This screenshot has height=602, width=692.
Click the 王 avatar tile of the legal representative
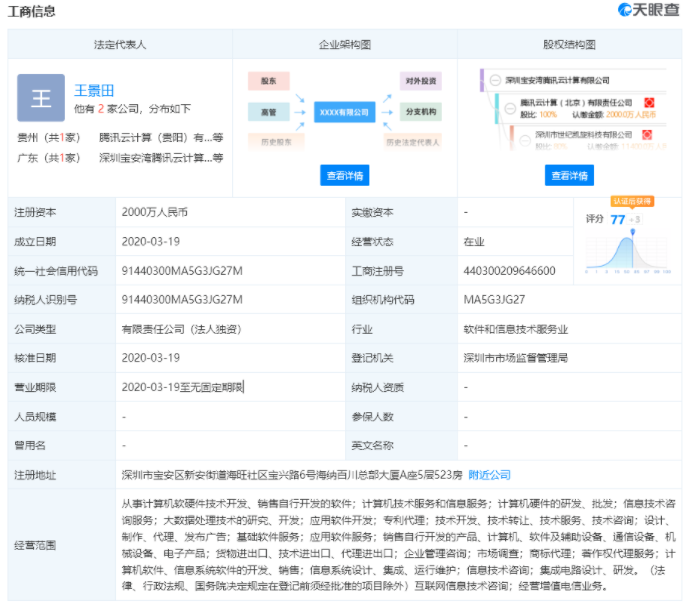tap(41, 98)
